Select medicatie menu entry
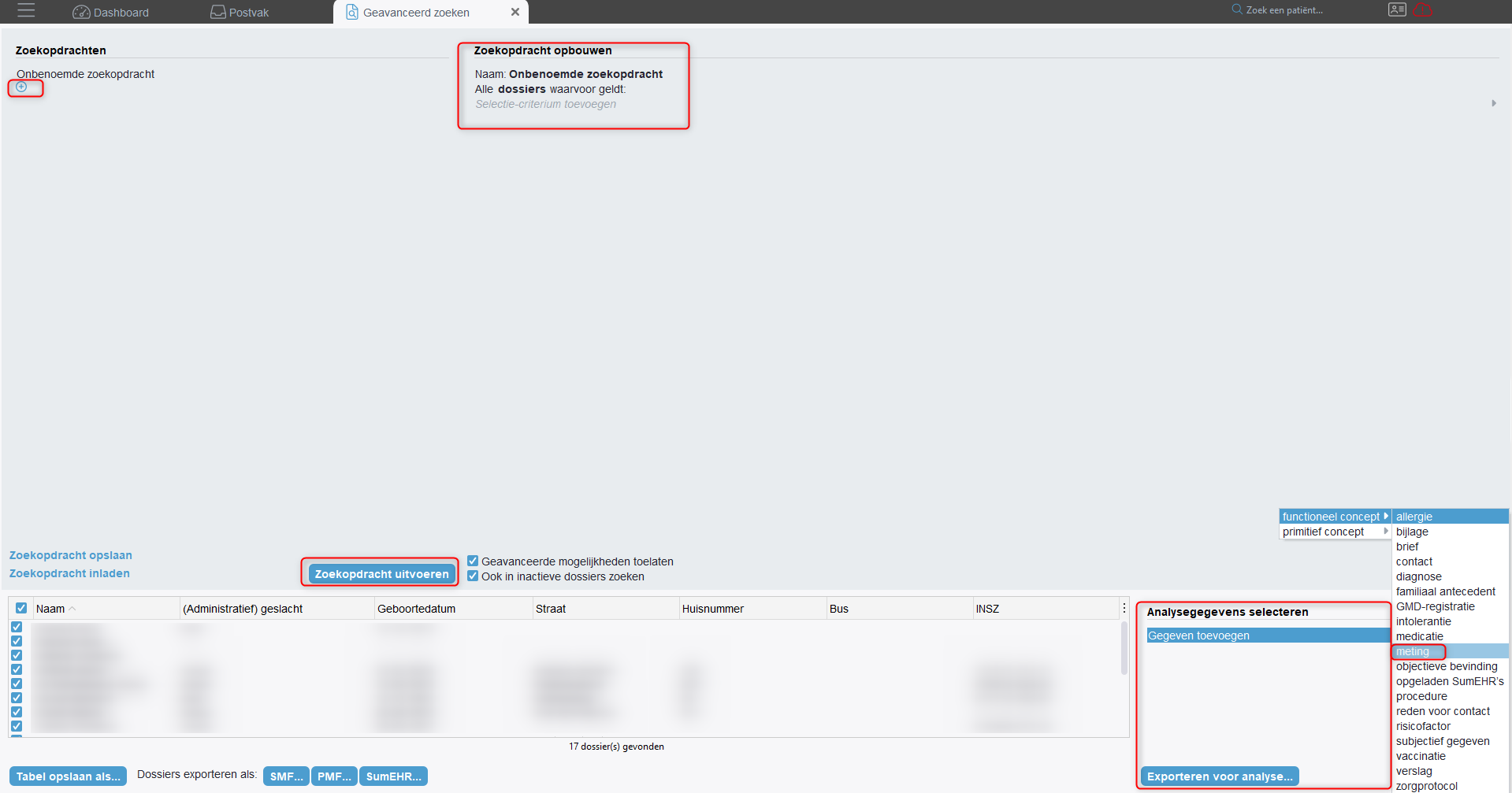Image resolution: width=1512 pixels, height=793 pixels. 1451,636
